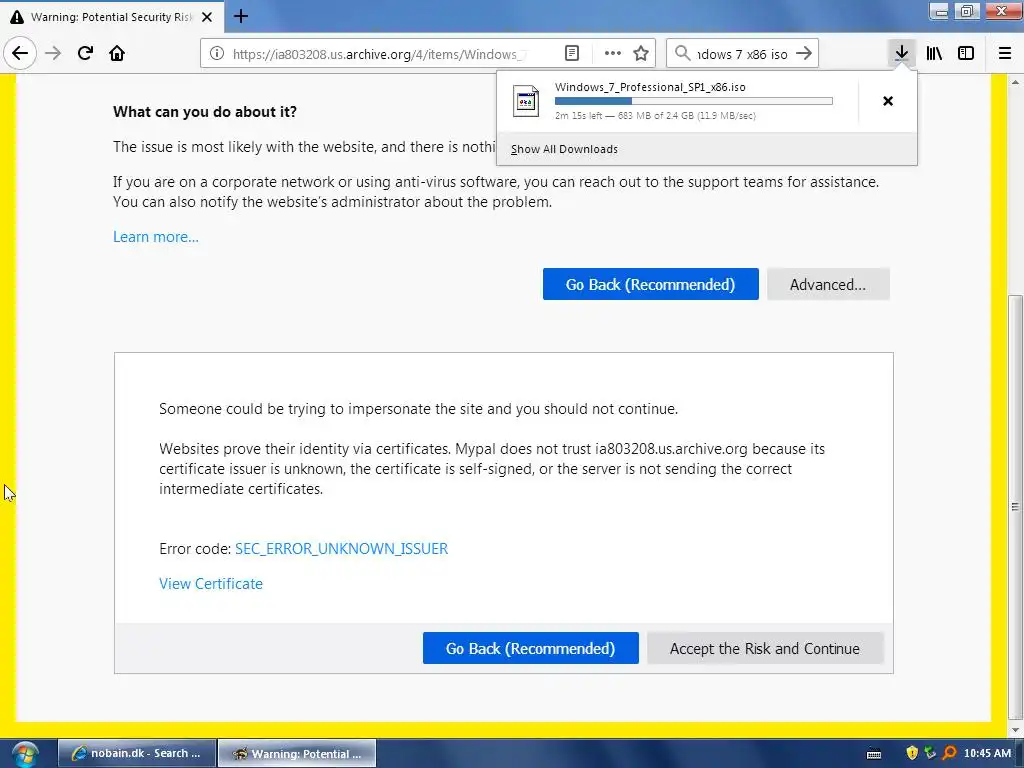This screenshot has height=768, width=1024.
Task: Open the Windows Start button
Action: [24, 754]
